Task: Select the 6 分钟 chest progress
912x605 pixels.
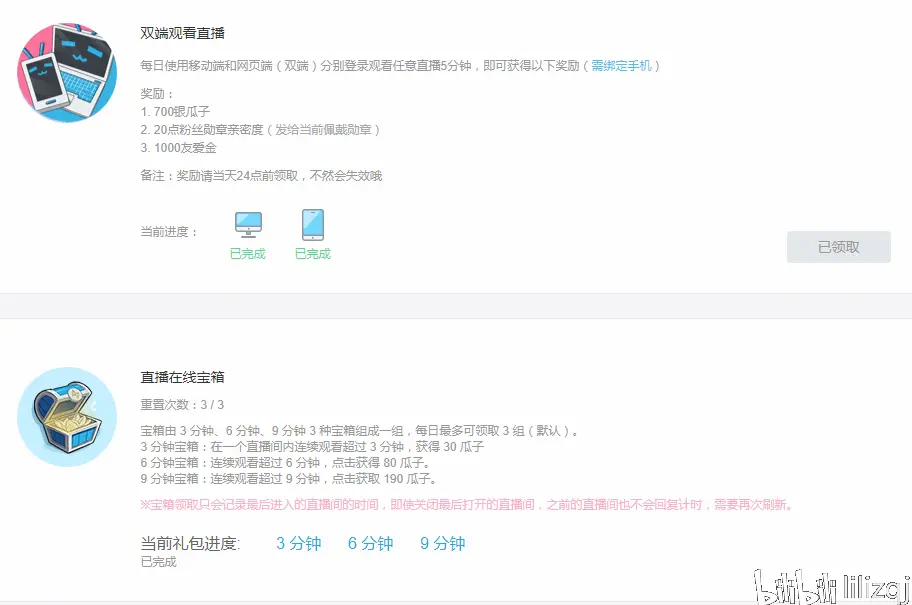Action: click(x=370, y=543)
